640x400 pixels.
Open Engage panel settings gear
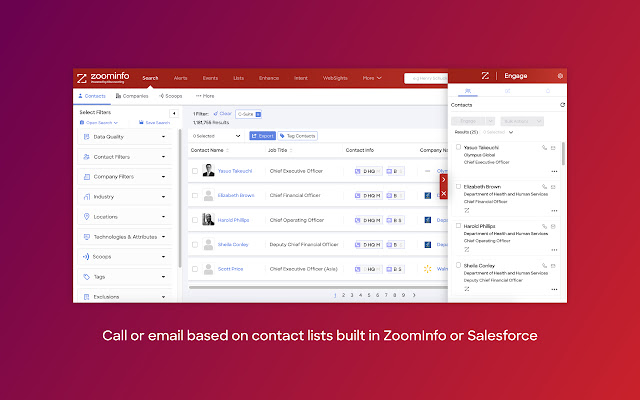[x=560, y=76]
